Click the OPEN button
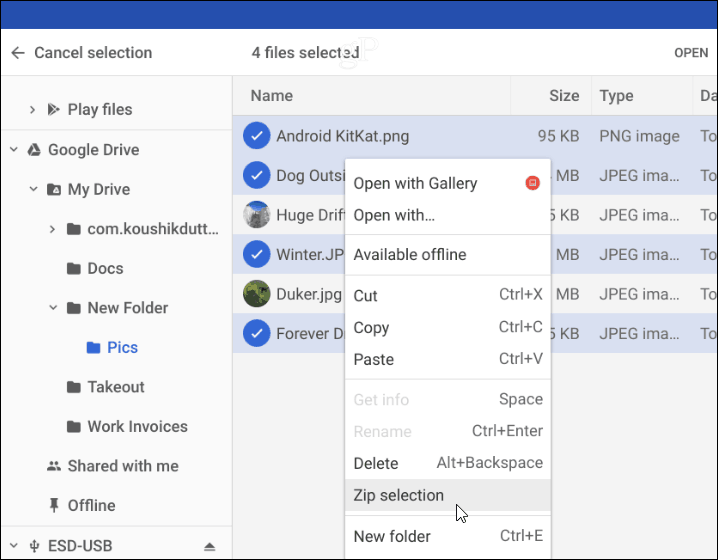 point(691,53)
